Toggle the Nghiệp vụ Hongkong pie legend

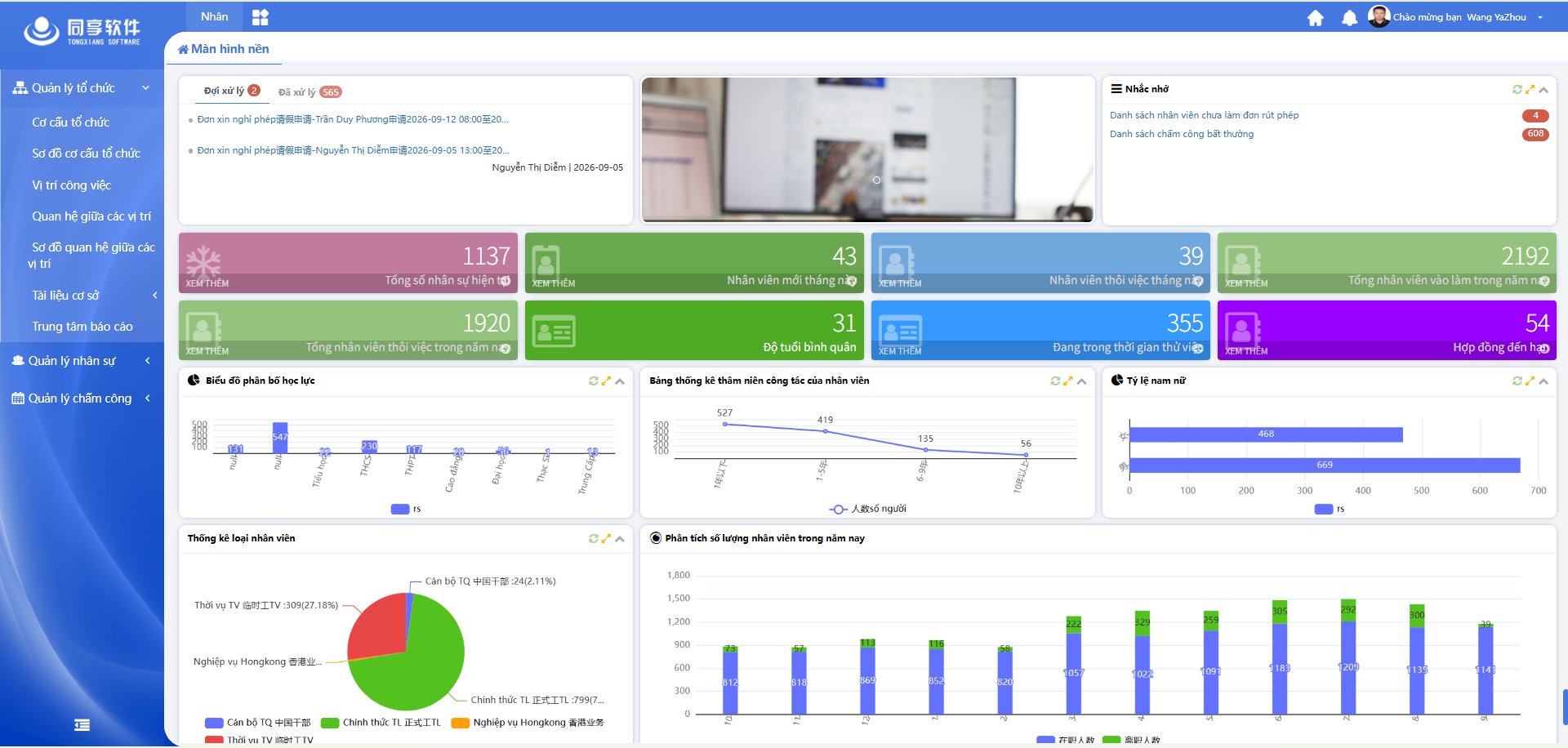coord(528,723)
